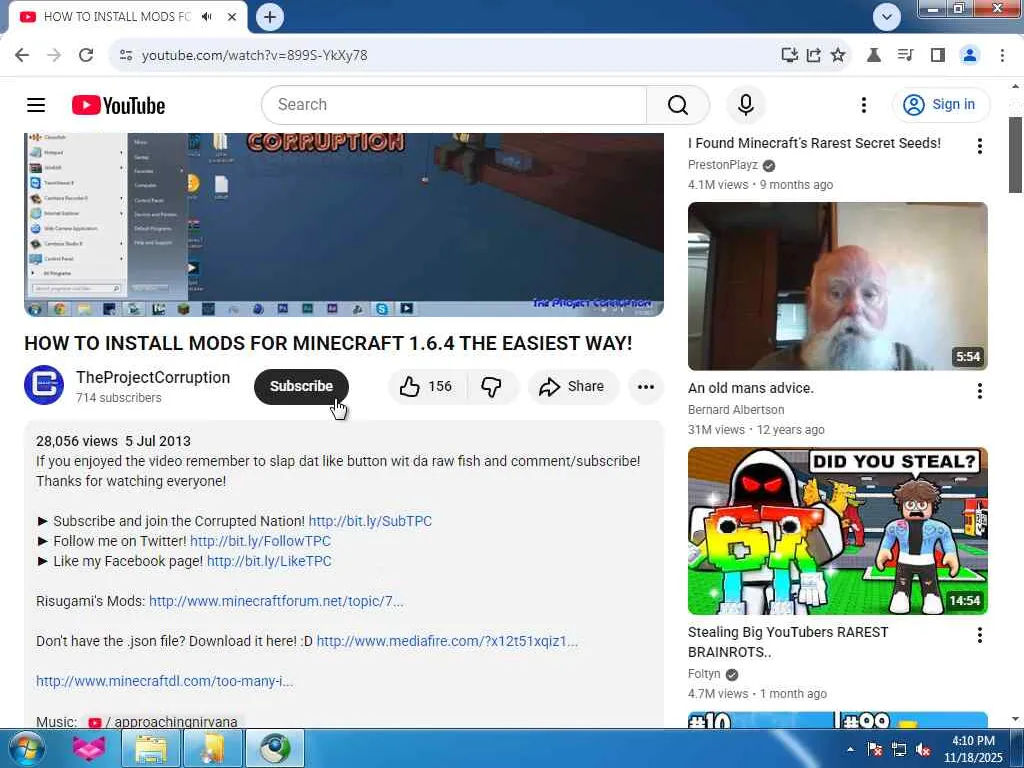
Task: Open Chrome three-dot menu
Action: coord(1002,55)
